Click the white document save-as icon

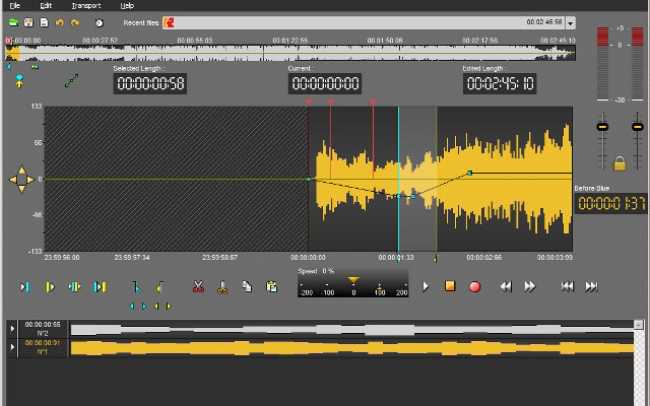[x=44, y=22]
